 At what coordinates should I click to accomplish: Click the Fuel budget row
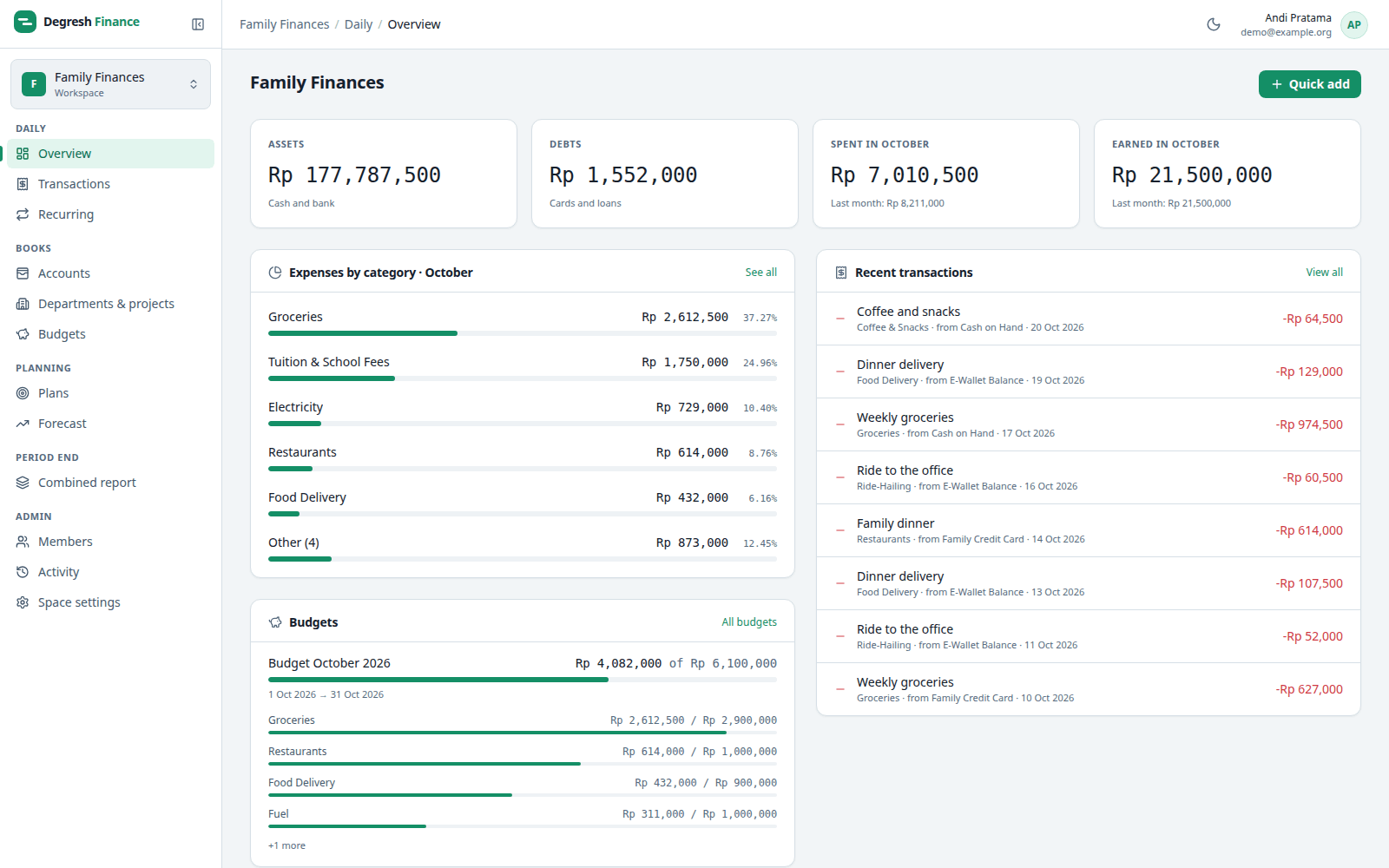point(523,818)
